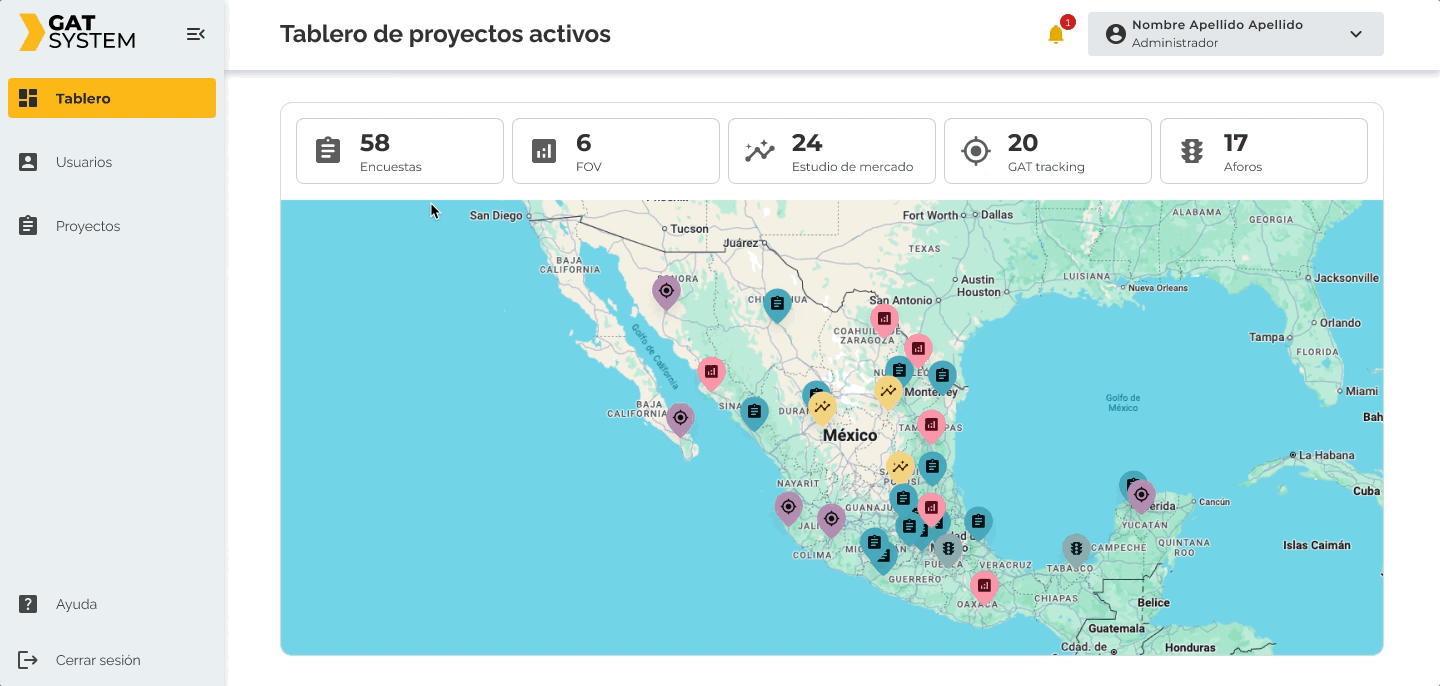Click the purple tracking marker in Sonora
The width and height of the screenshot is (1440, 686).
coord(666,291)
